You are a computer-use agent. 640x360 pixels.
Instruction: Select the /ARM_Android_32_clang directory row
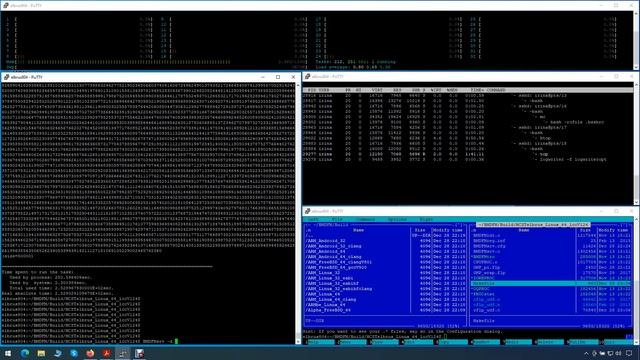click(385, 246)
